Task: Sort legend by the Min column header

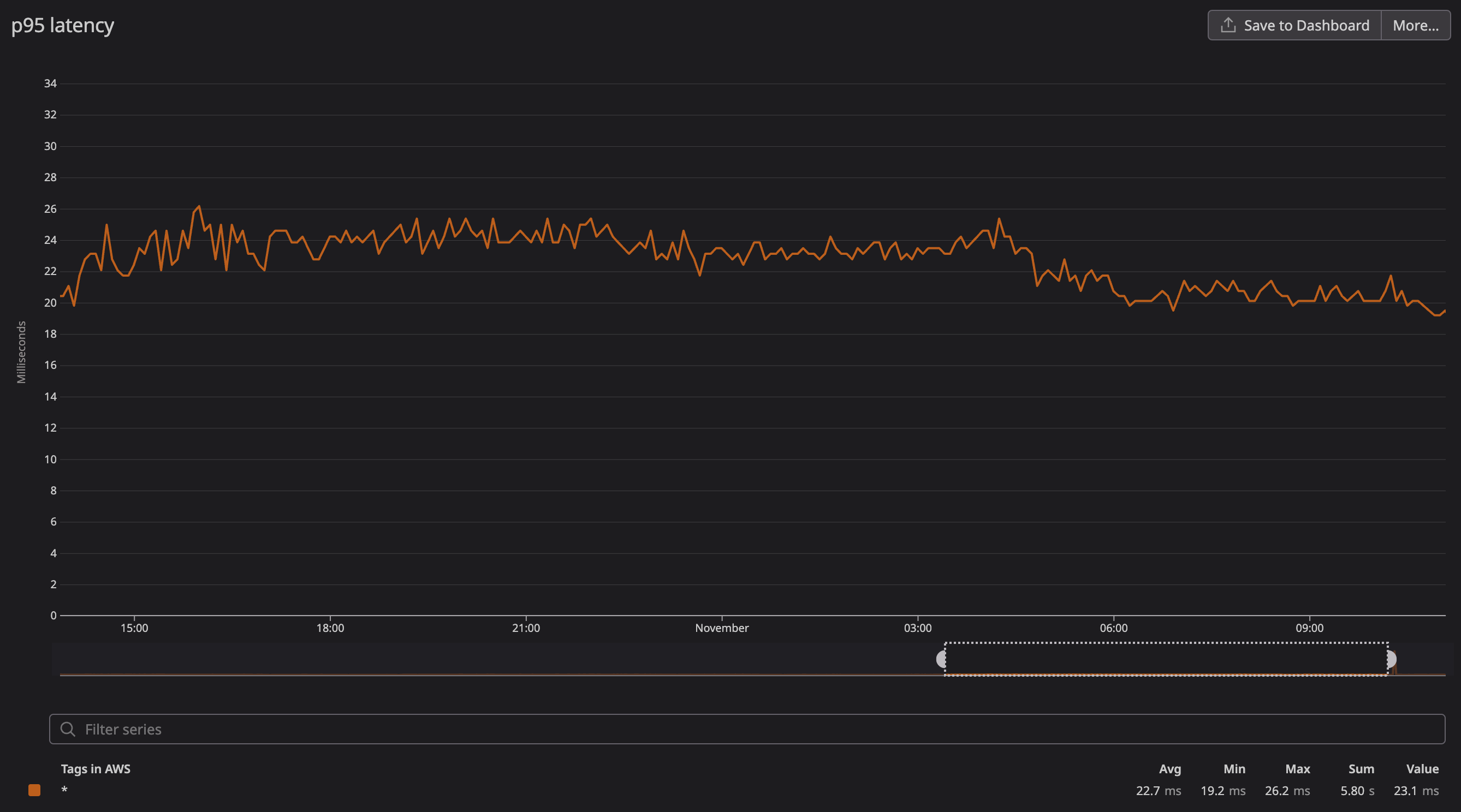Action: [1234, 769]
